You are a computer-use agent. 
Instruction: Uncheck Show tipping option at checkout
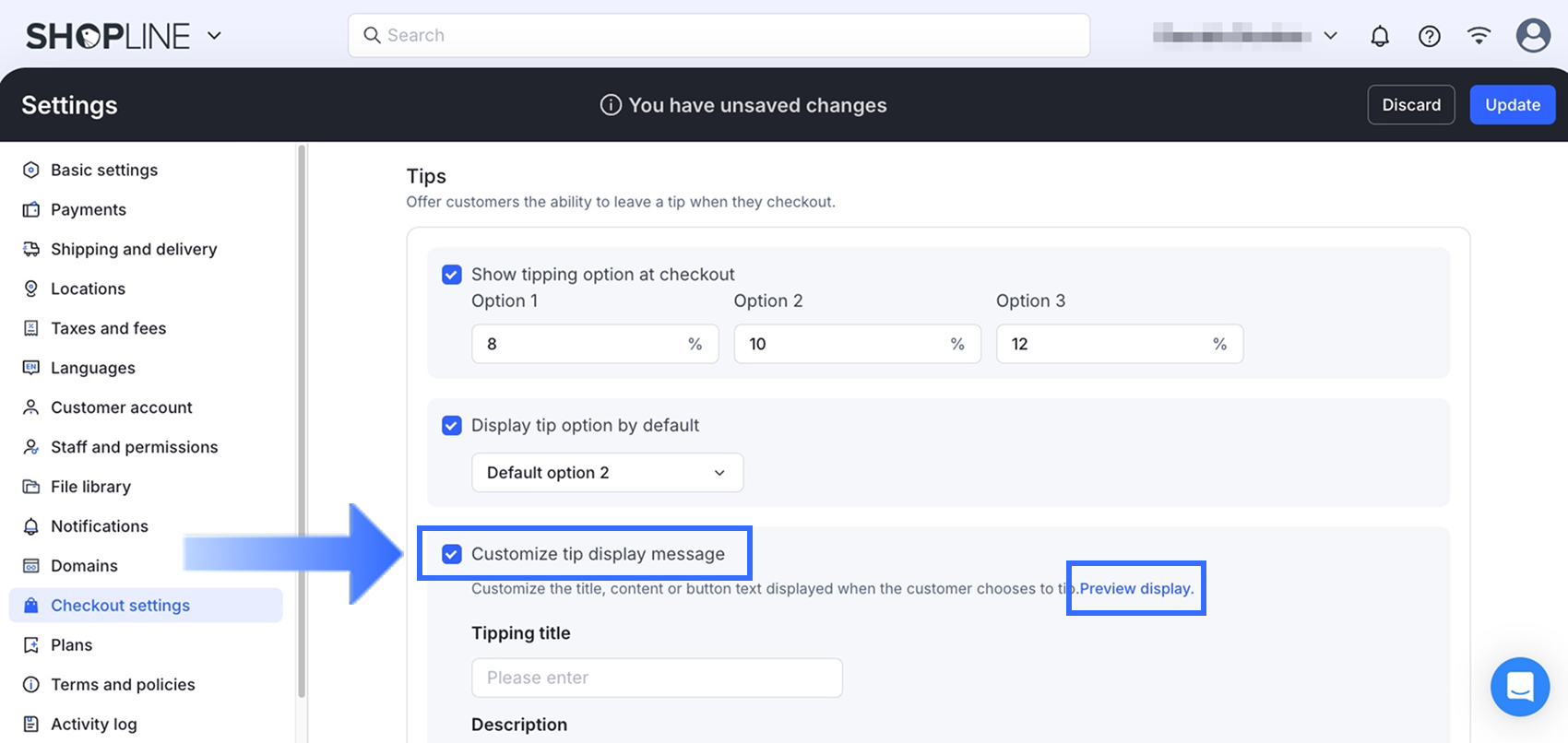click(452, 275)
